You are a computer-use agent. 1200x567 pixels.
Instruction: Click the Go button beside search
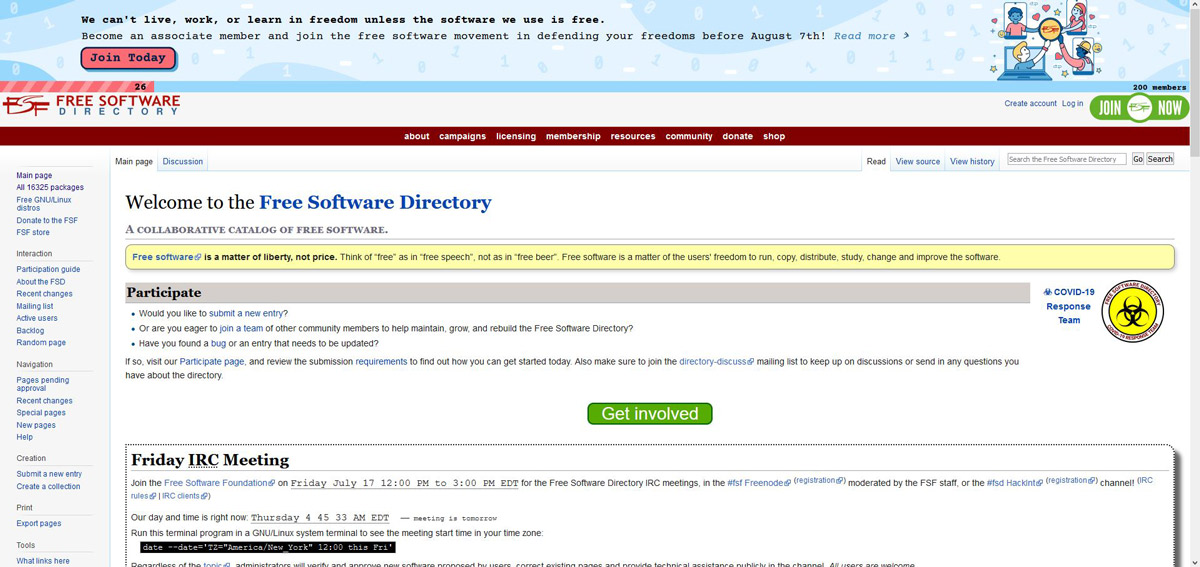pyautogui.click(x=1137, y=159)
